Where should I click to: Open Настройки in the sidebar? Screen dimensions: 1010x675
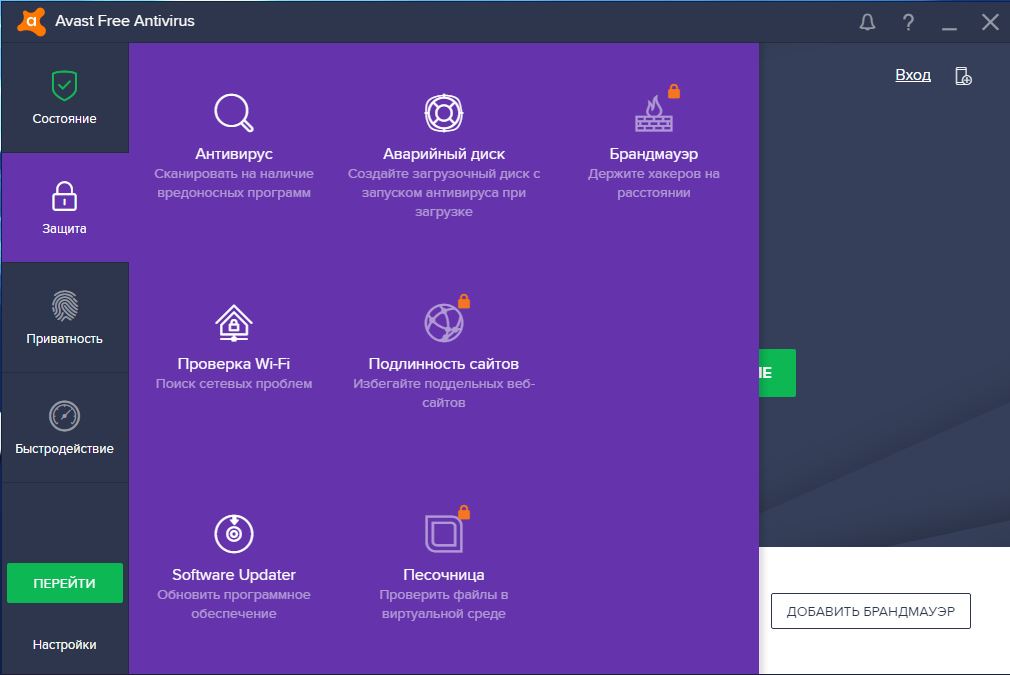(64, 645)
